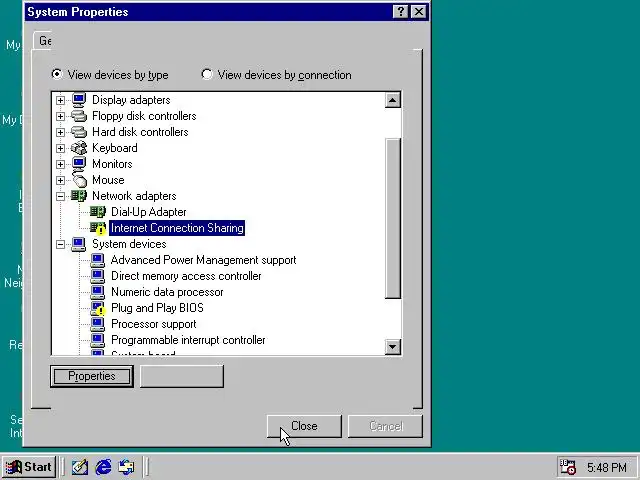Click the Plug and Play BIOS warning icon

(x=98, y=308)
